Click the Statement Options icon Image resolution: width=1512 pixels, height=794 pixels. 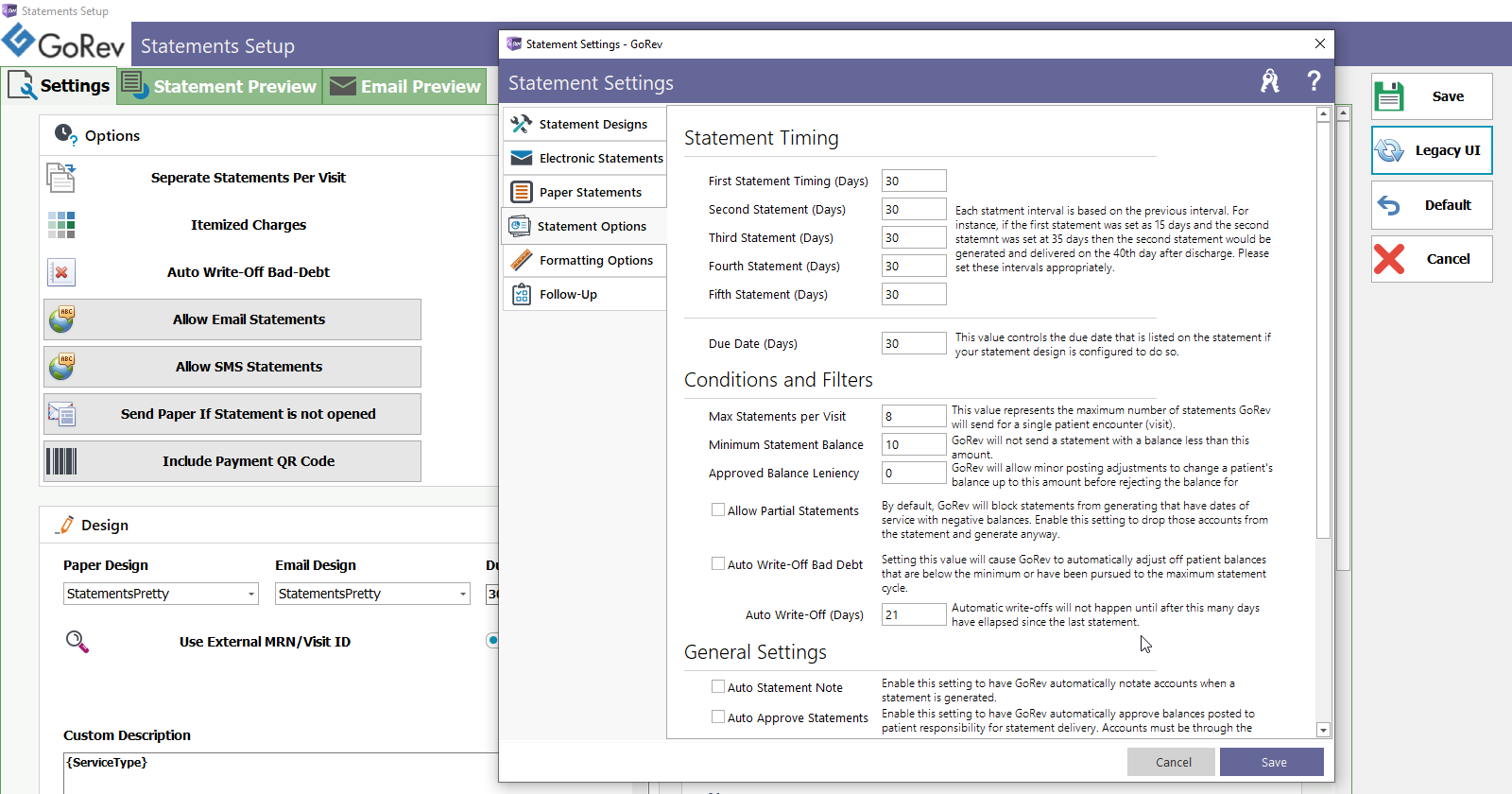tap(519, 226)
